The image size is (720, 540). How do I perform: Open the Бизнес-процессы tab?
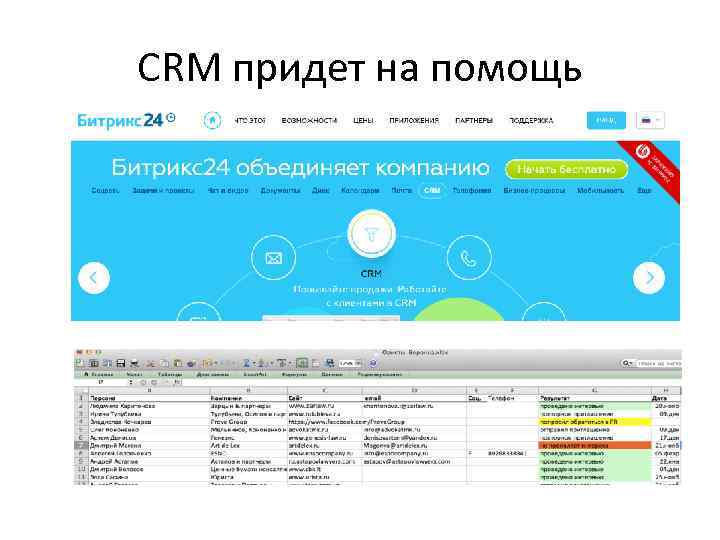tap(534, 190)
